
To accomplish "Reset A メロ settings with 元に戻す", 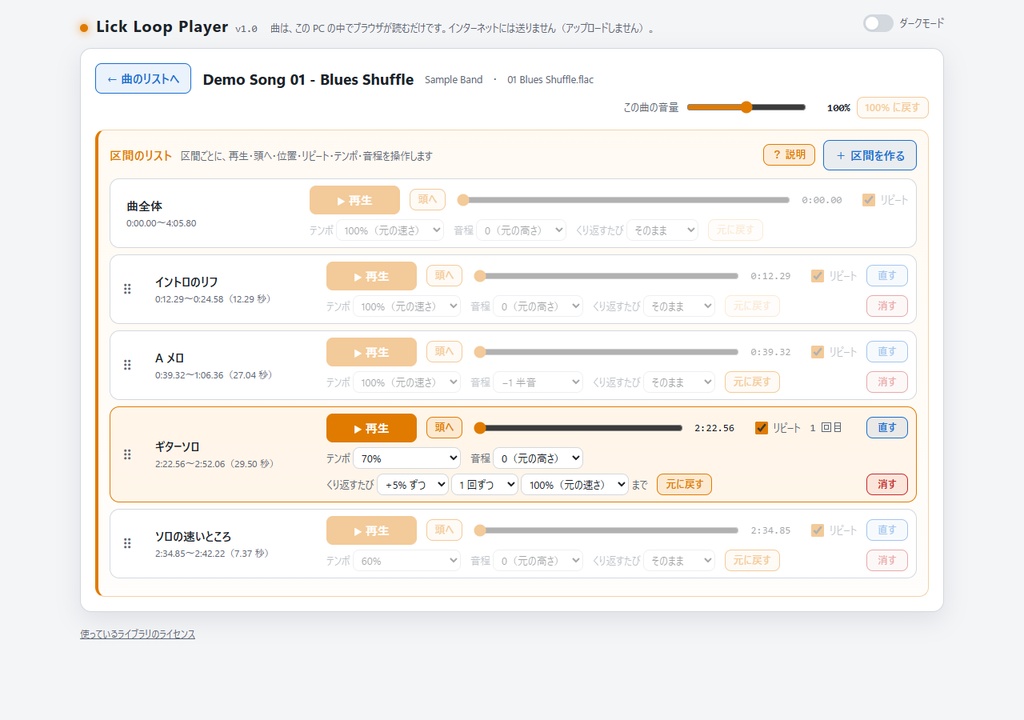I will click(752, 382).
